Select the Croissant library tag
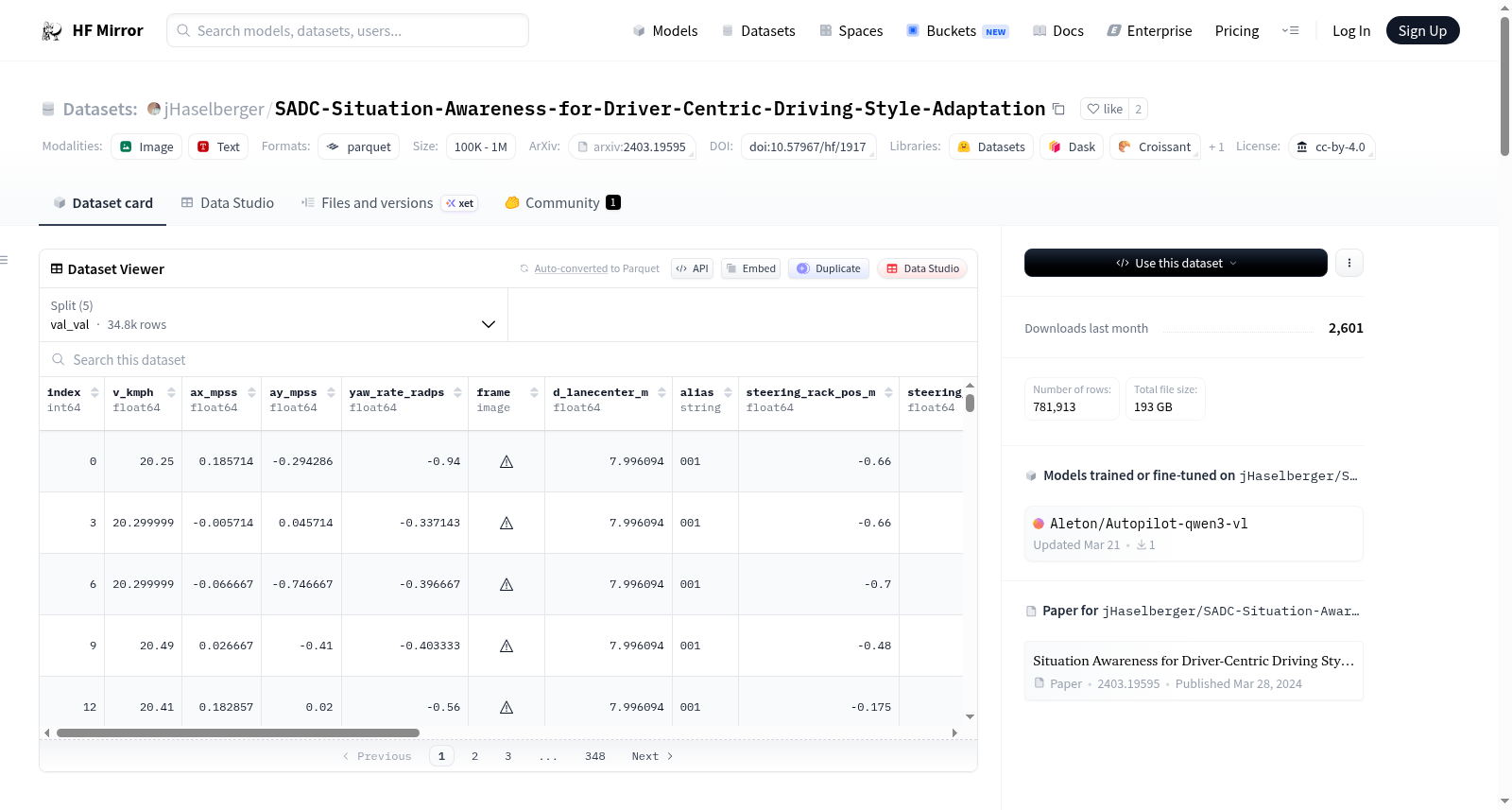 [1155, 146]
